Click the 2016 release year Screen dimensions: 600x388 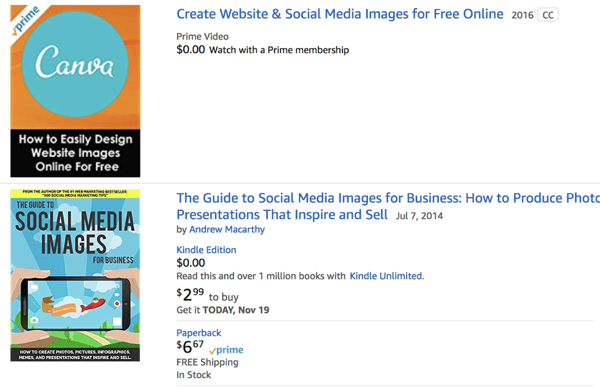[522, 15]
